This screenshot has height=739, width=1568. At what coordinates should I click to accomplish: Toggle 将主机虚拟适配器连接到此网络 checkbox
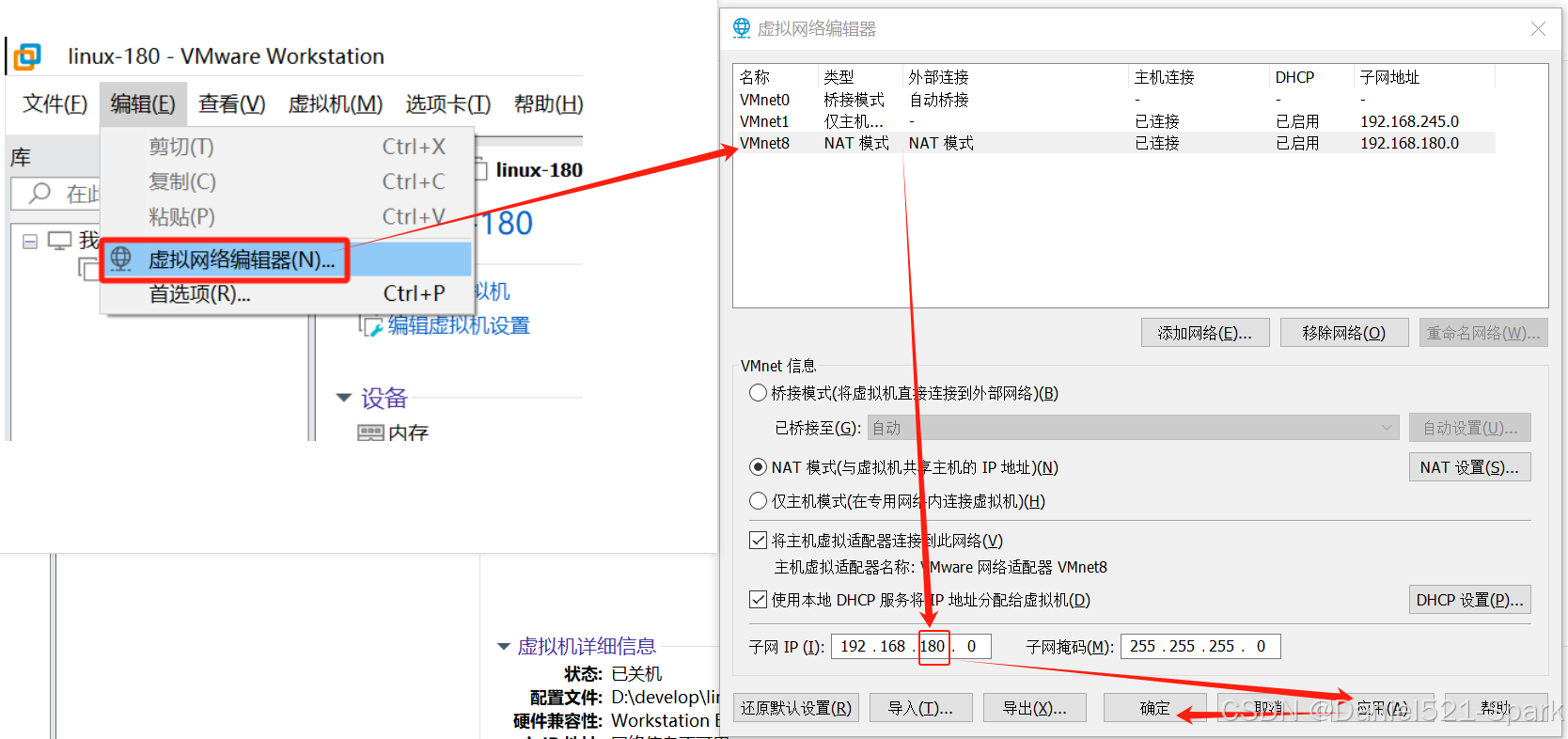click(758, 541)
